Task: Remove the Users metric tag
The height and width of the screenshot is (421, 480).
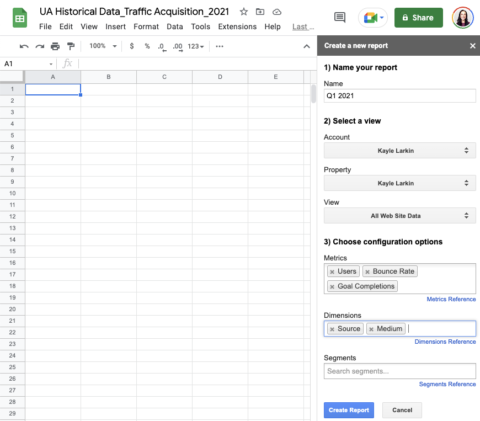Action: (332, 272)
